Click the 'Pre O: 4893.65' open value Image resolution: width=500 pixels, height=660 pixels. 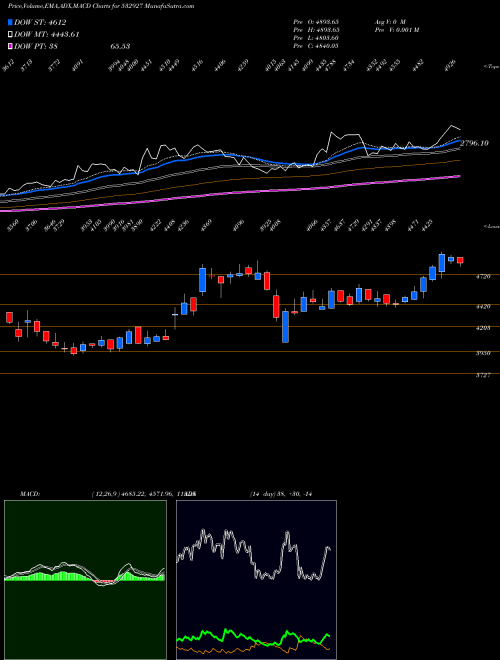[x=316, y=21]
